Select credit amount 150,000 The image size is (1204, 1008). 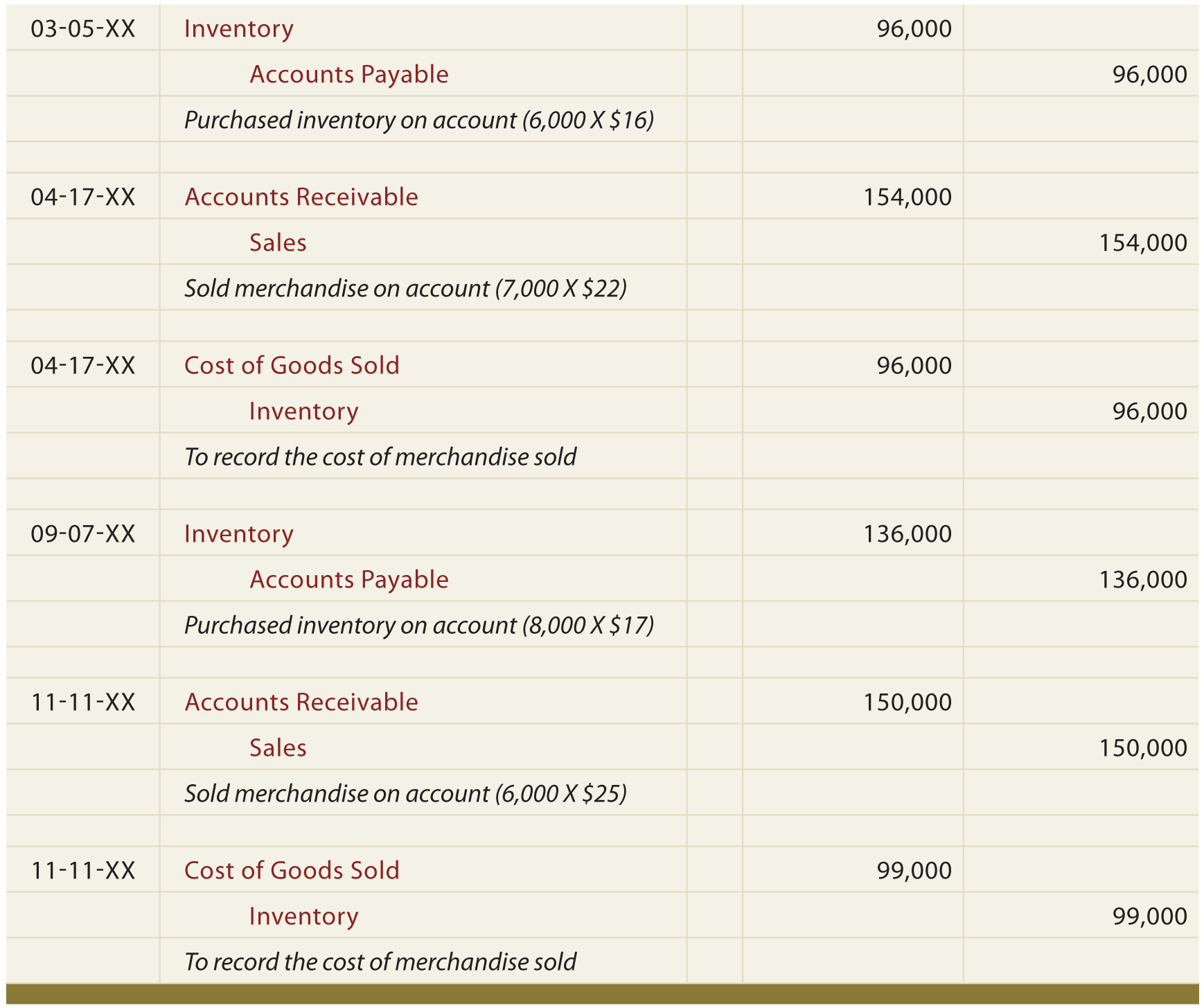coord(1143,748)
